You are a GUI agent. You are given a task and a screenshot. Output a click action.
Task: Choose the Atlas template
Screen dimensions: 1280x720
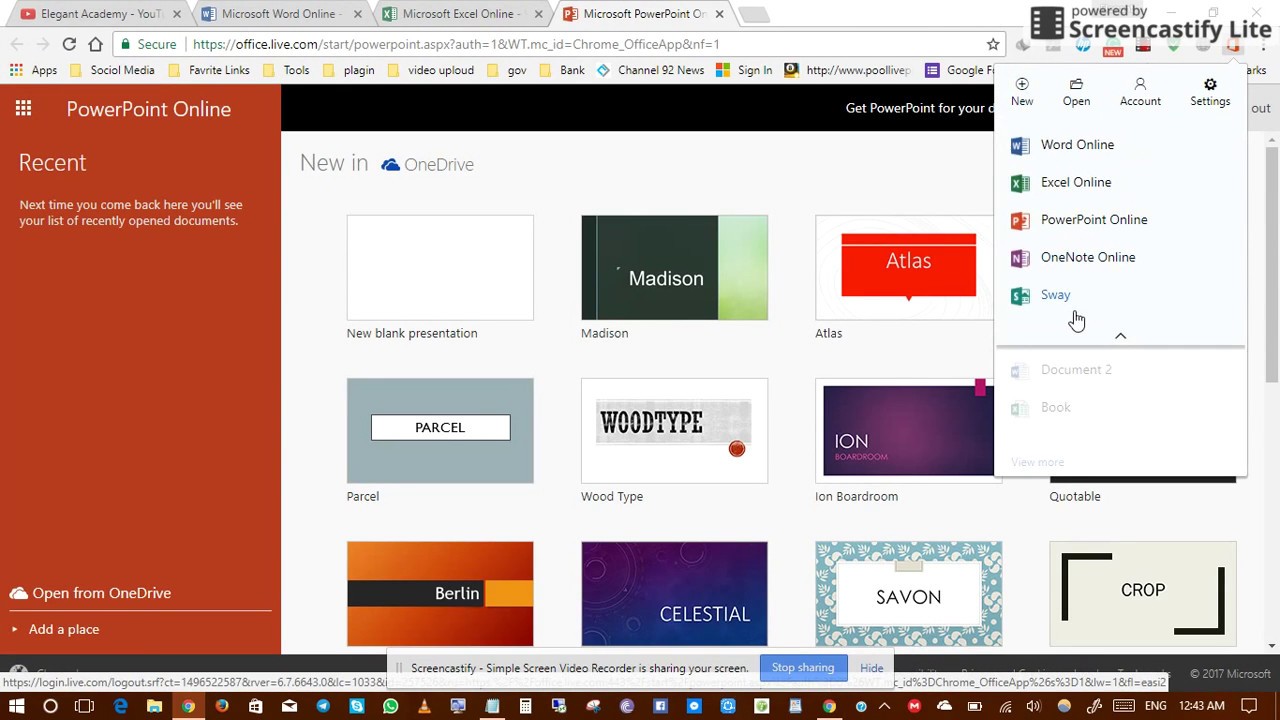point(905,268)
